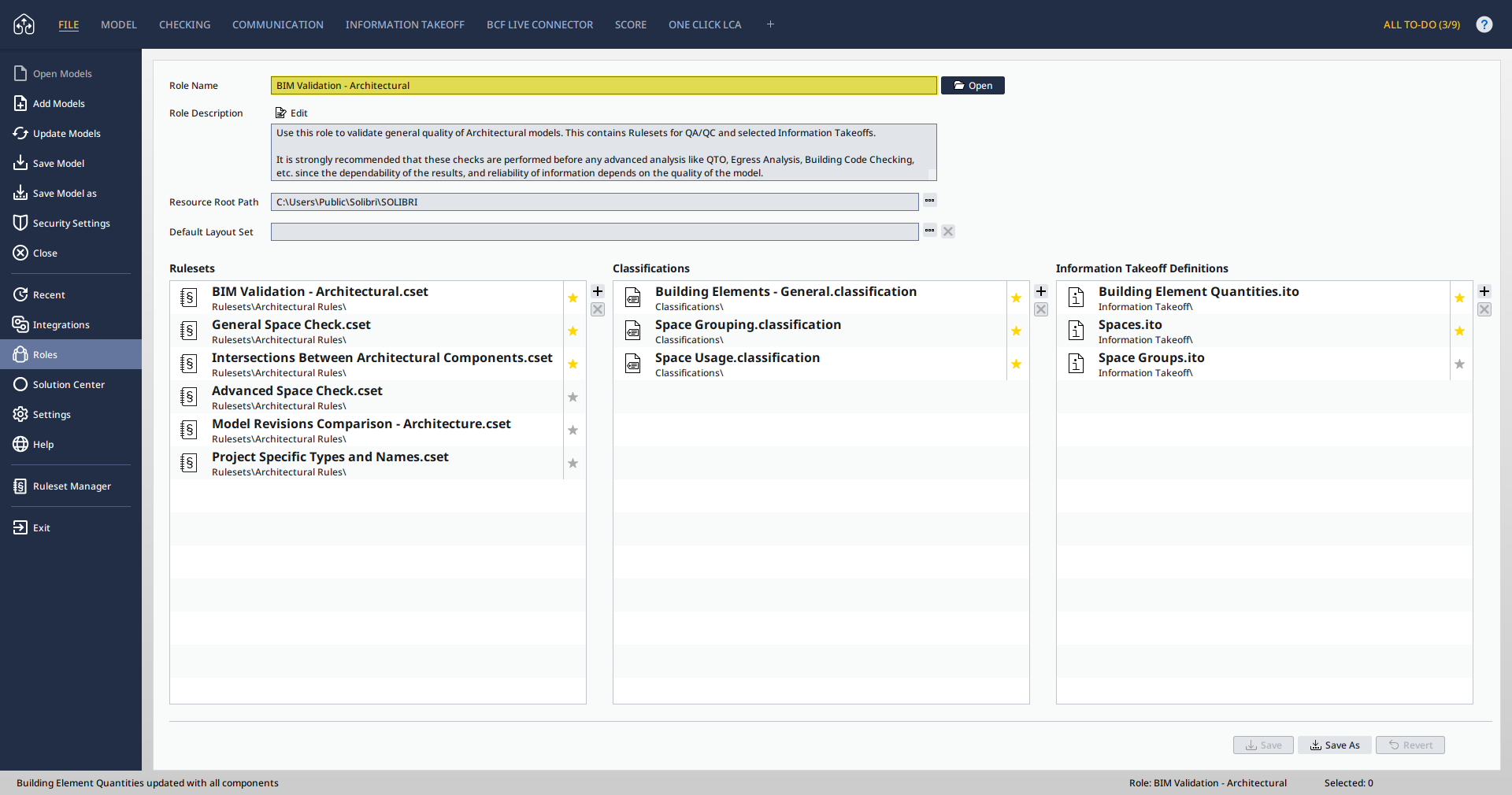Viewport: 1512px width, 795px height.
Task: Click Space Groups.ito file icon
Action: click(x=1077, y=364)
